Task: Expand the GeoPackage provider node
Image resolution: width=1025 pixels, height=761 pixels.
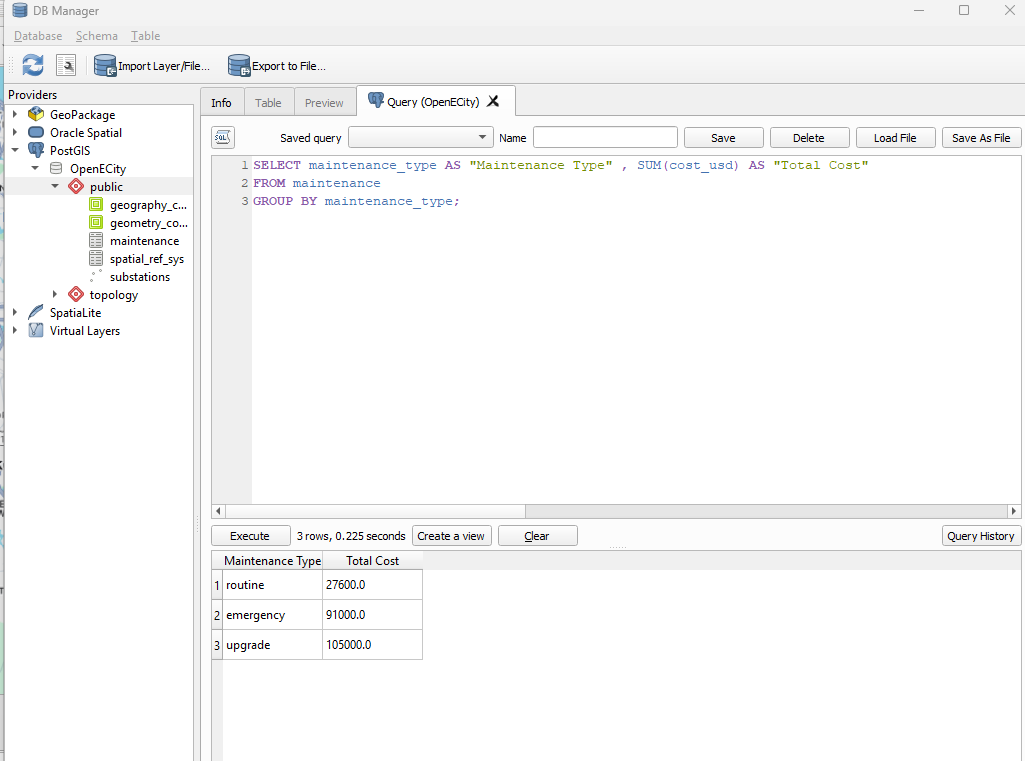Action: (15, 114)
